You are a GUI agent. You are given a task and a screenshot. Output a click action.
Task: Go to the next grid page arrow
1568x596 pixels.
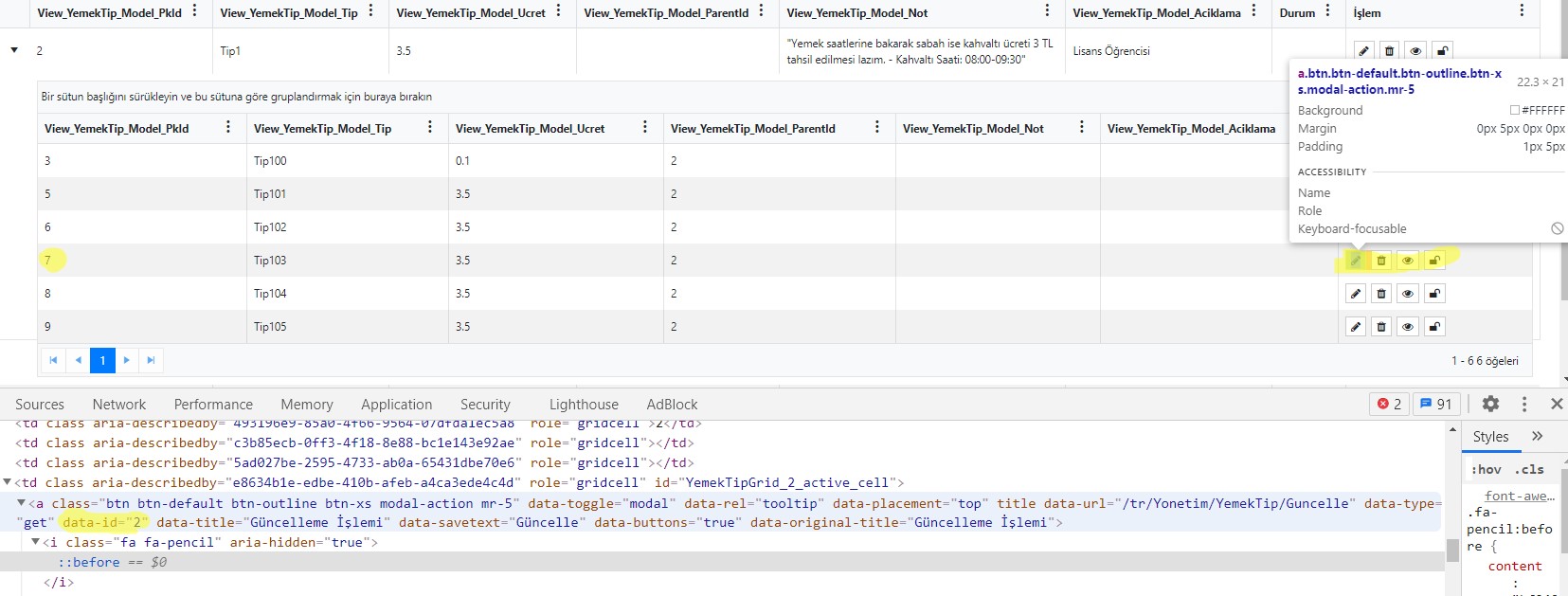127,360
